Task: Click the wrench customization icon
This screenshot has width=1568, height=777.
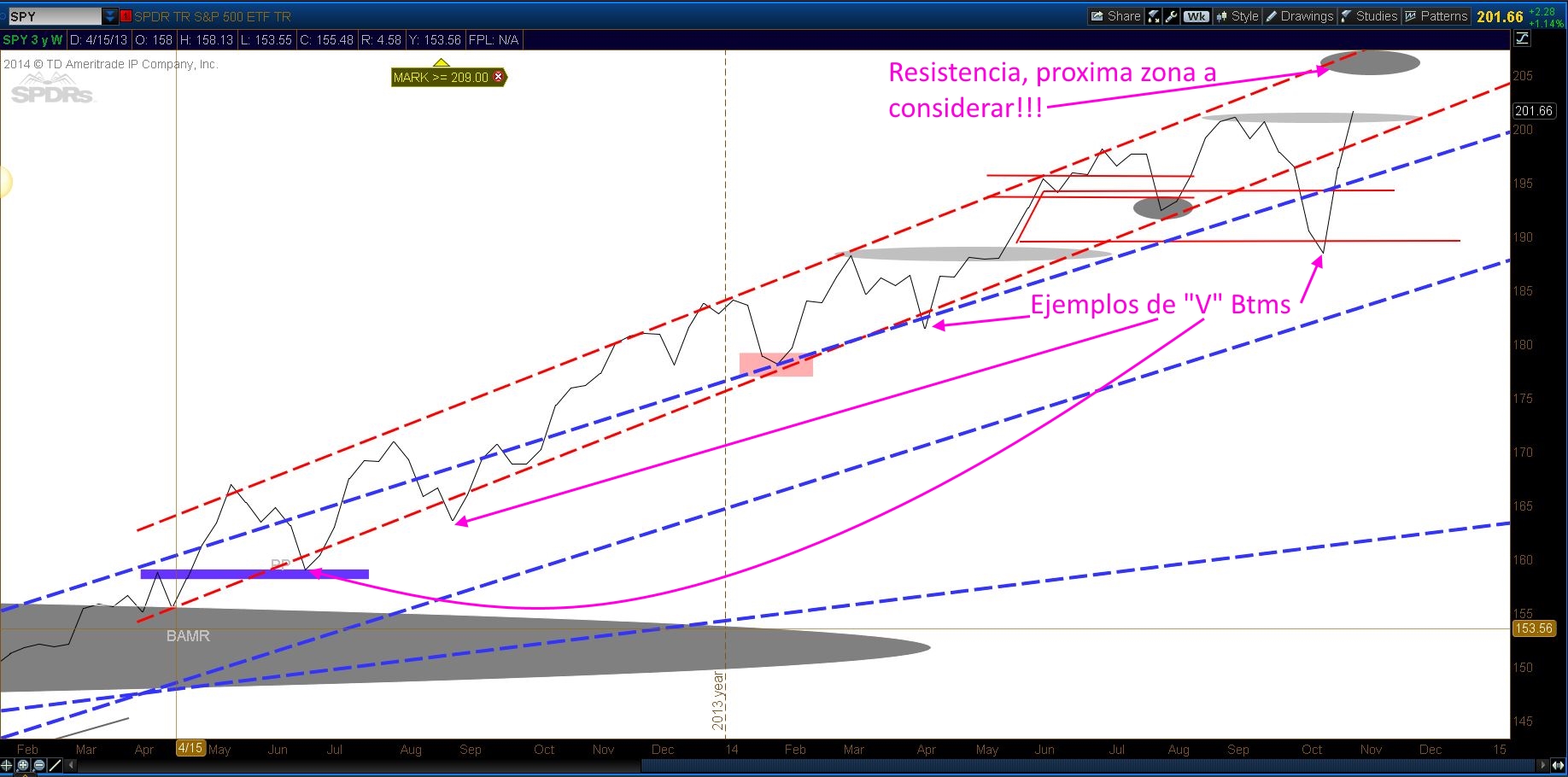Action: [1171, 15]
